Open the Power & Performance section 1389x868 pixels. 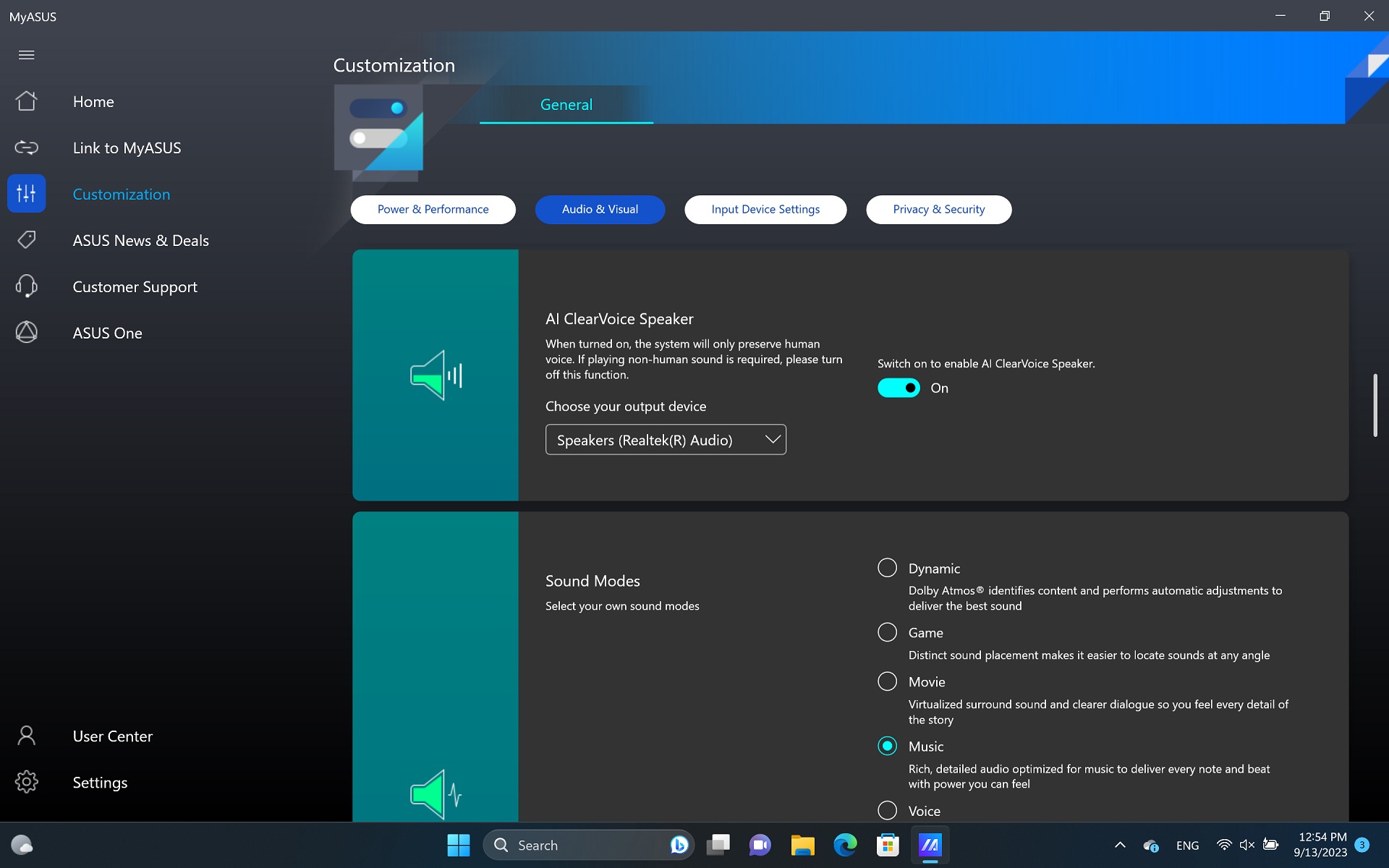pyautogui.click(x=433, y=210)
